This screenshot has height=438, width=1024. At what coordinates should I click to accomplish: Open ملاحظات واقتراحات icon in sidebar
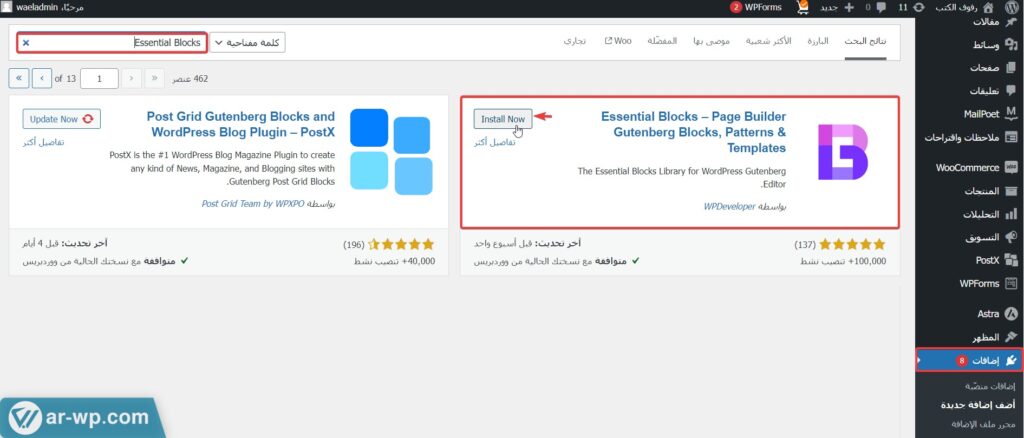tap(1011, 137)
